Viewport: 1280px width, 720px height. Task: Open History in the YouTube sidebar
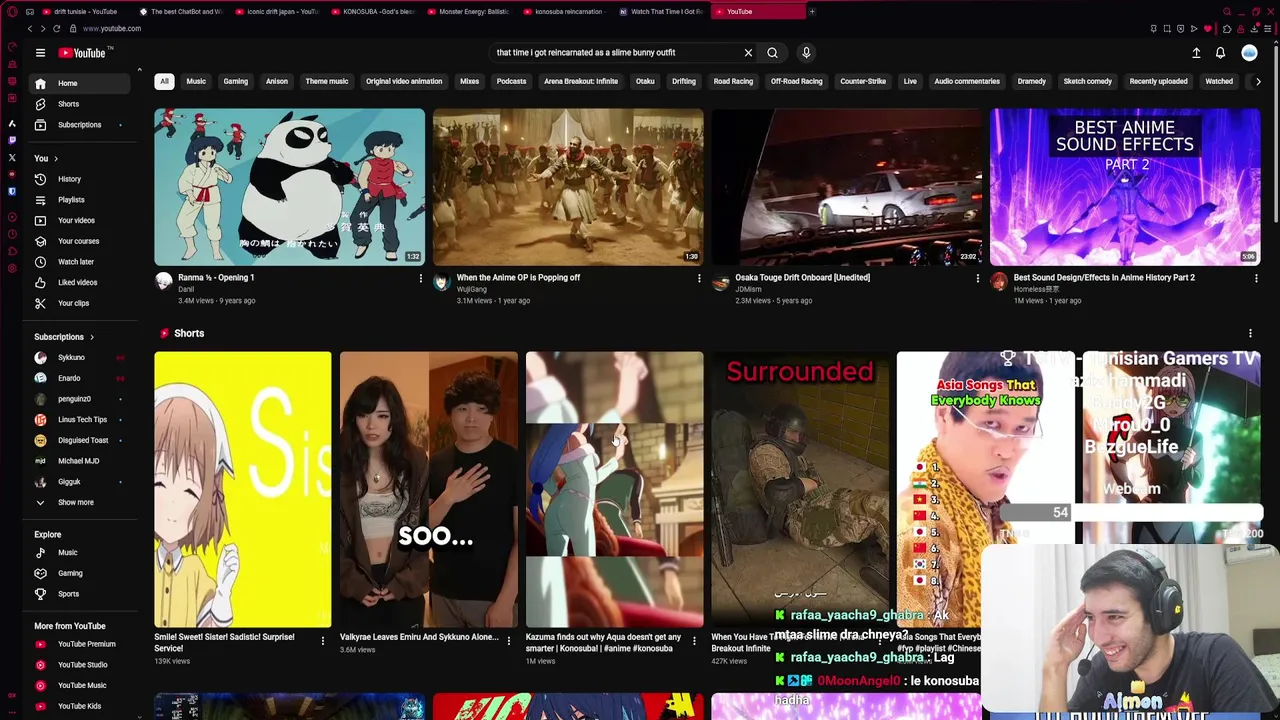[x=79, y=179]
